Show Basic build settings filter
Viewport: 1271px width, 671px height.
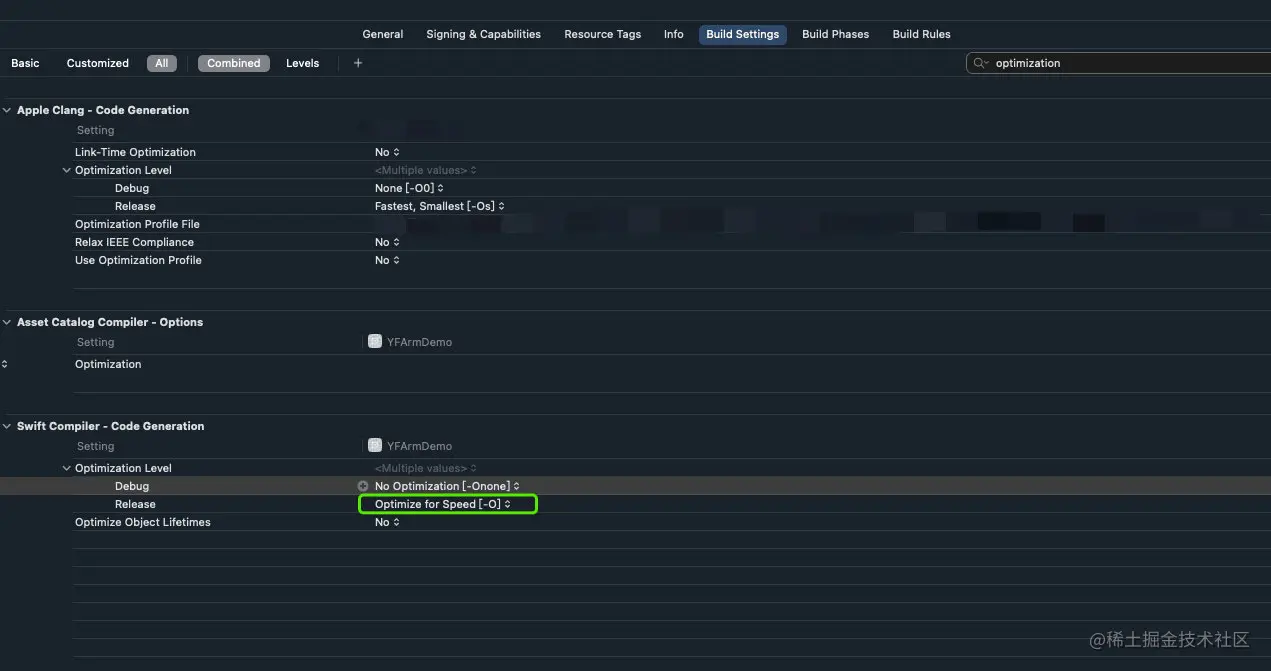25,63
